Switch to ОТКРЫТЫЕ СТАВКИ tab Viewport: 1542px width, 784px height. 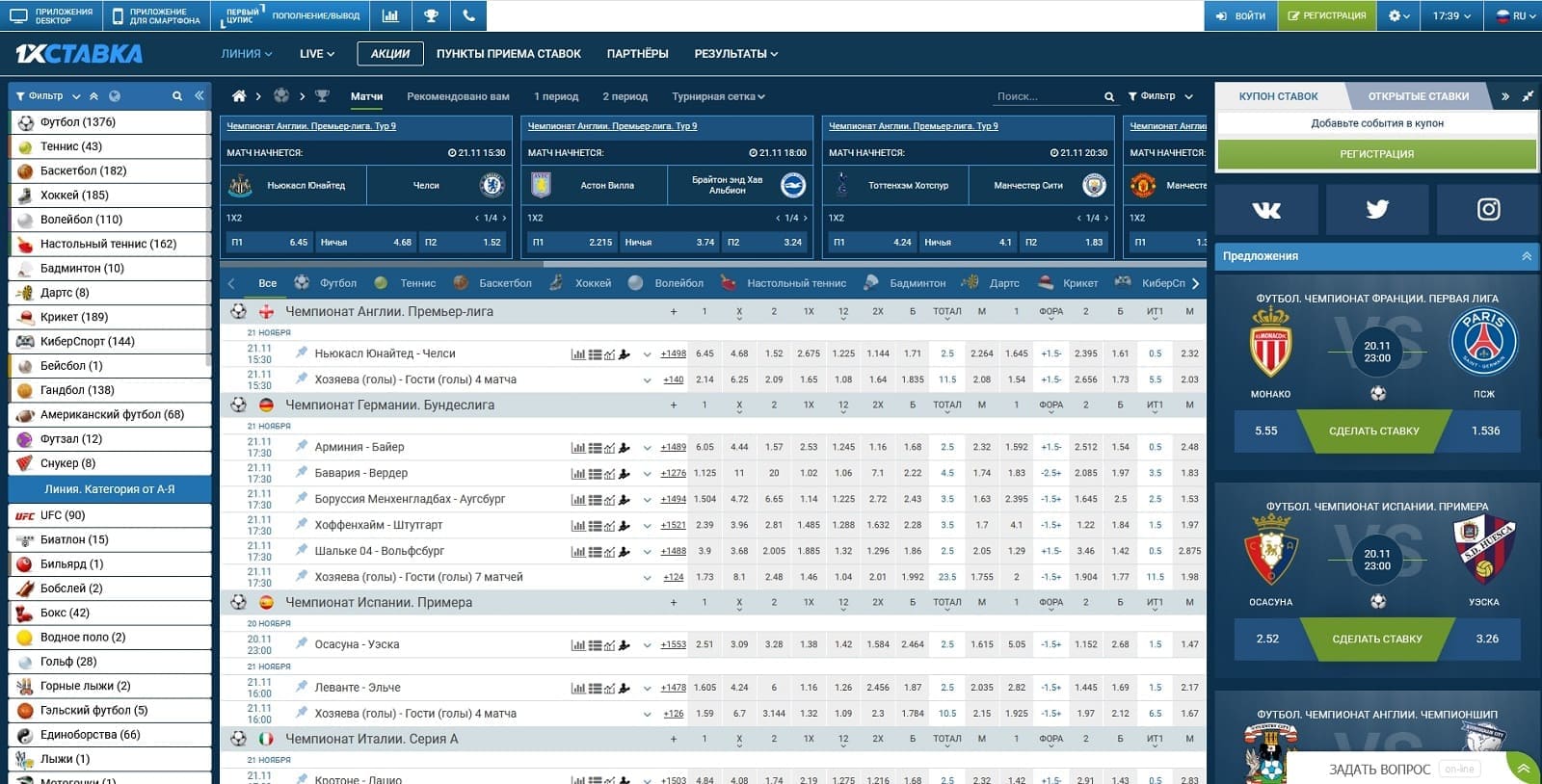tap(1418, 96)
